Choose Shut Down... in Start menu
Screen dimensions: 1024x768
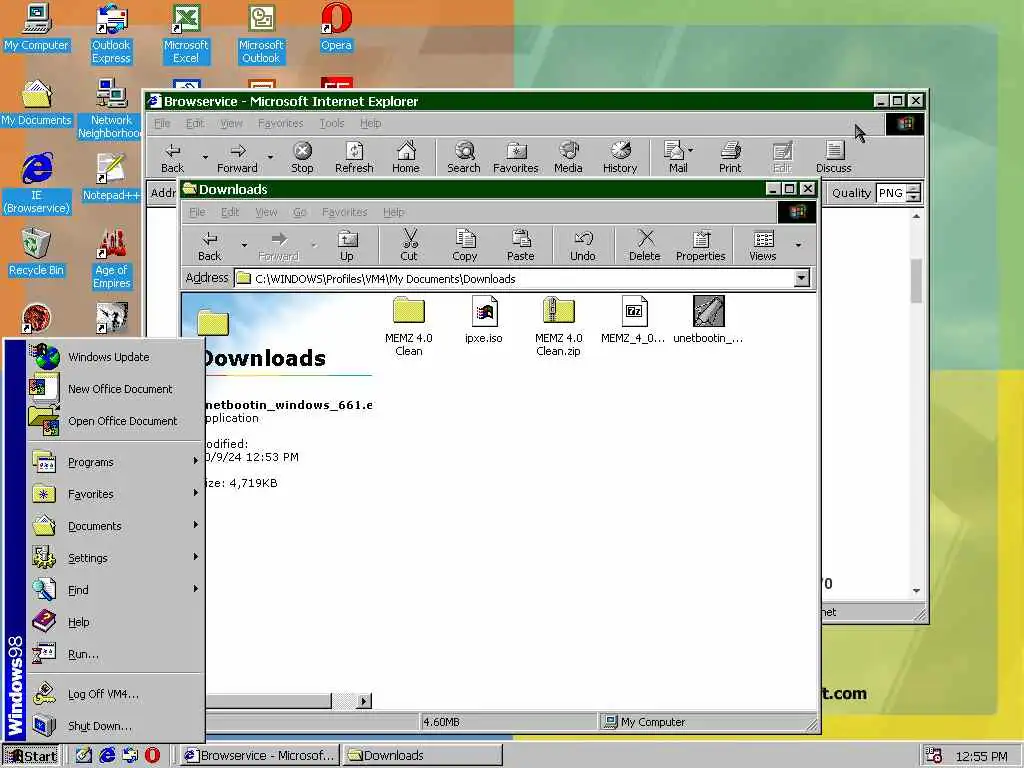[x=116, y=726]
